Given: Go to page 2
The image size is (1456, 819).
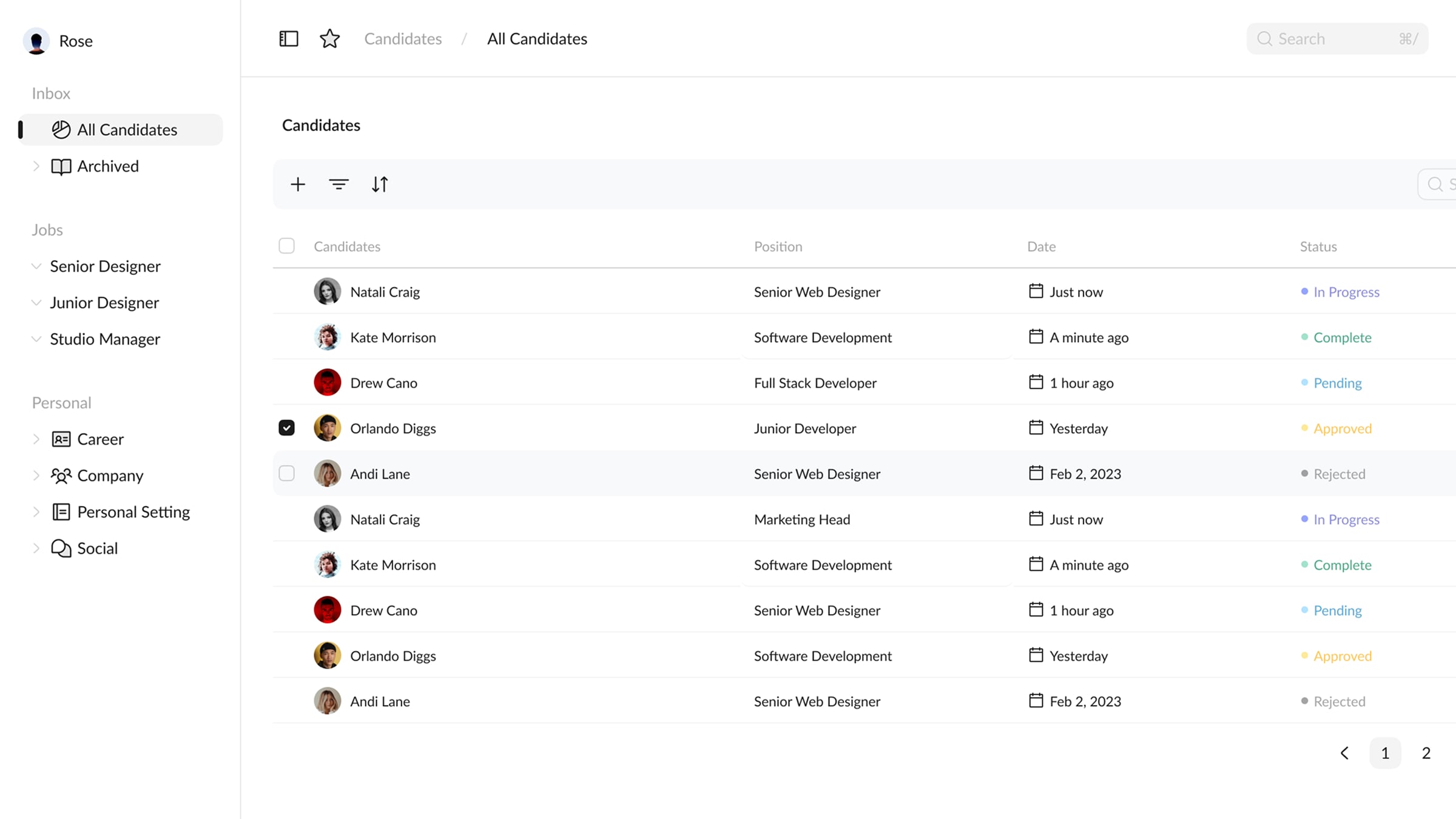Looking at the screenshot, I should pyautogui.click(x=1426, y=753).
